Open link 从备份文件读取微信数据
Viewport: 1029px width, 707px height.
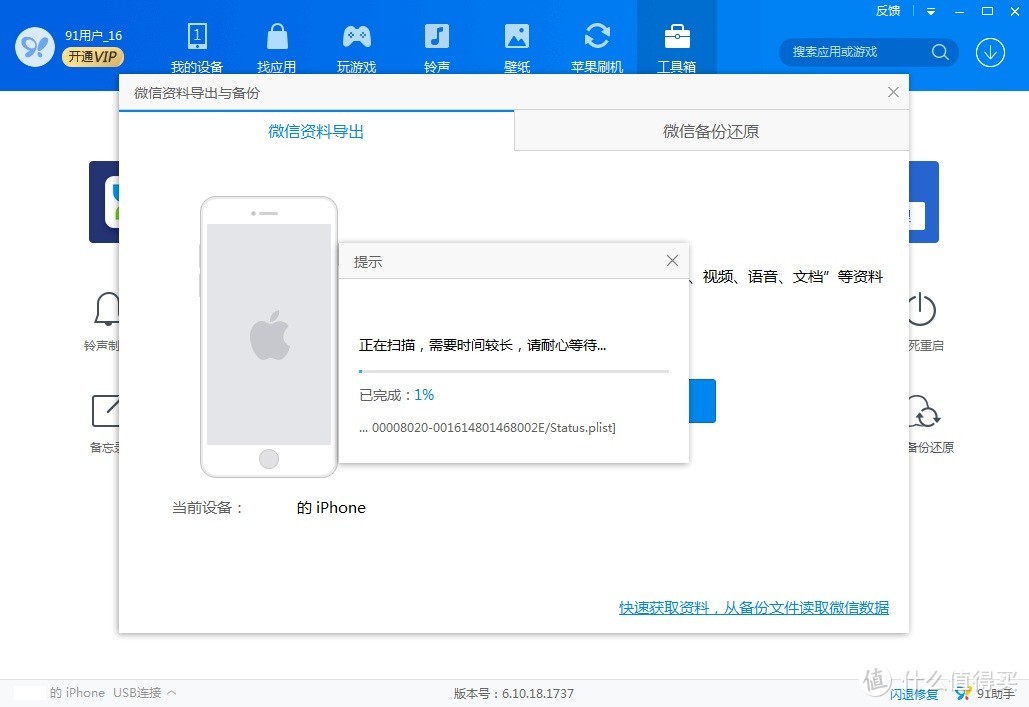pyautogui.click(x=806, y=608)
